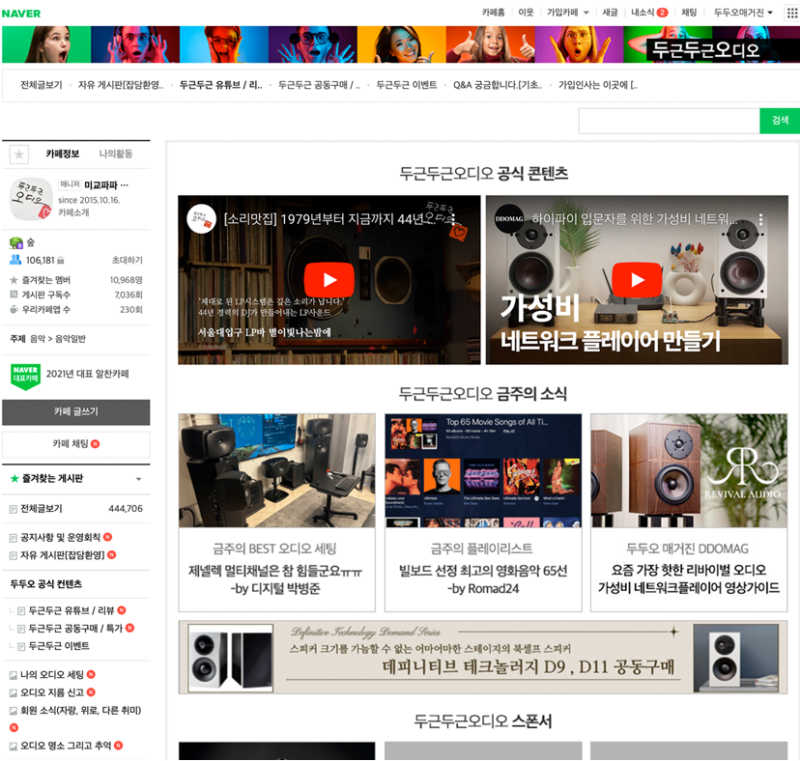Click the 미교파파 manager more options
This screenshot has width=800, height=761.
coord(124,185)
